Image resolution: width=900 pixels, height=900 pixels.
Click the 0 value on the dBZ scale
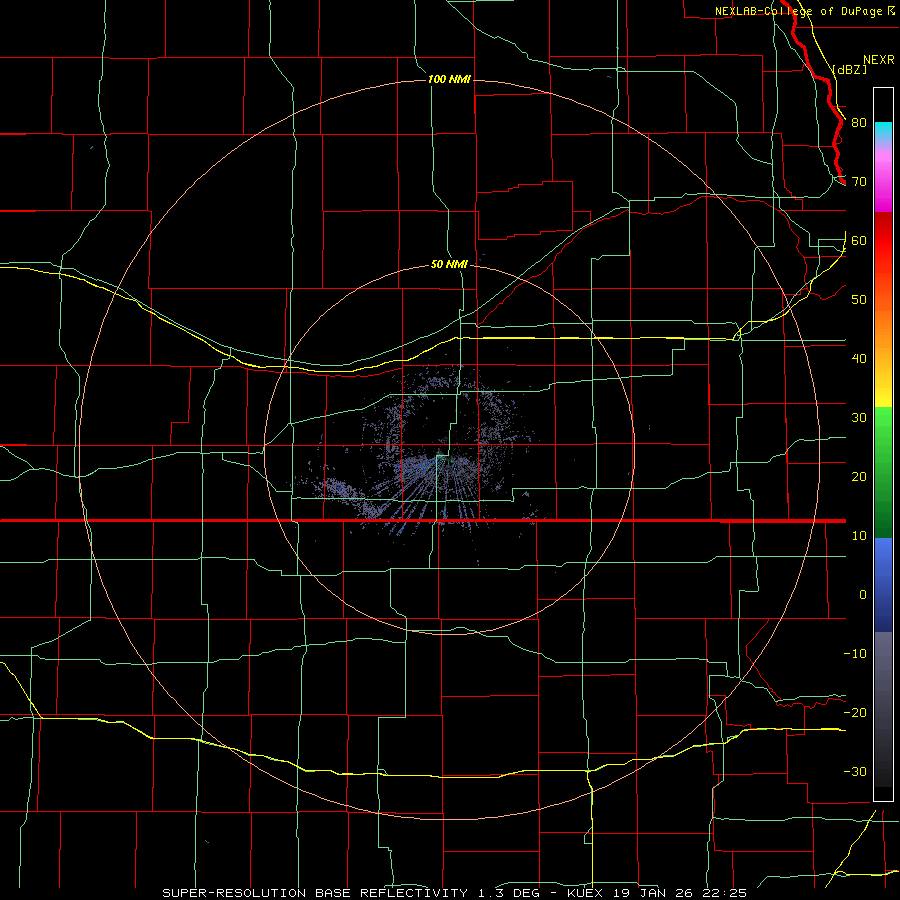[x=863, y=595]
